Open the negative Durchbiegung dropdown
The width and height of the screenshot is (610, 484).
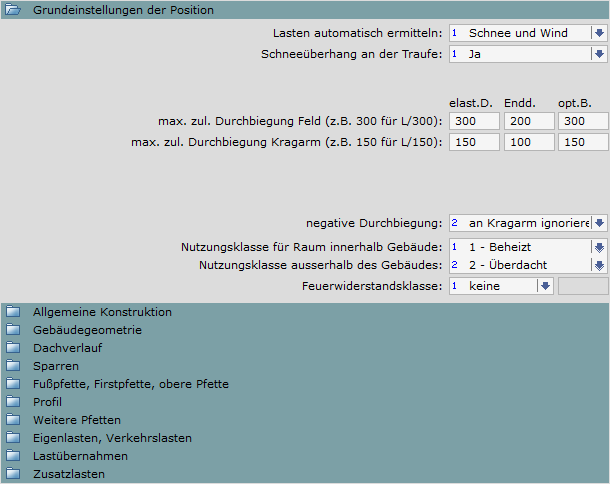pos(598,223)
